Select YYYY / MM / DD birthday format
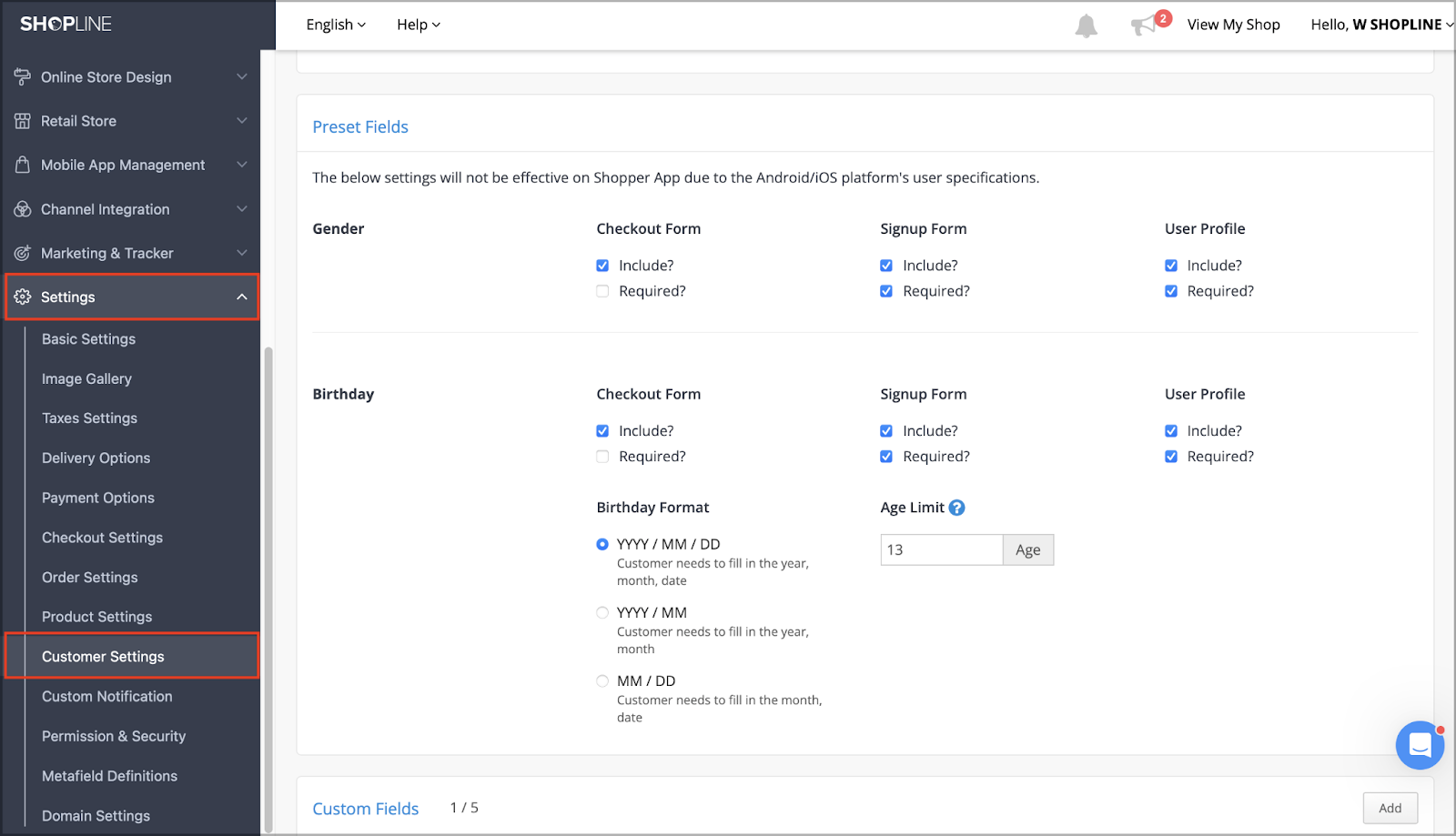 pos(602,544)
